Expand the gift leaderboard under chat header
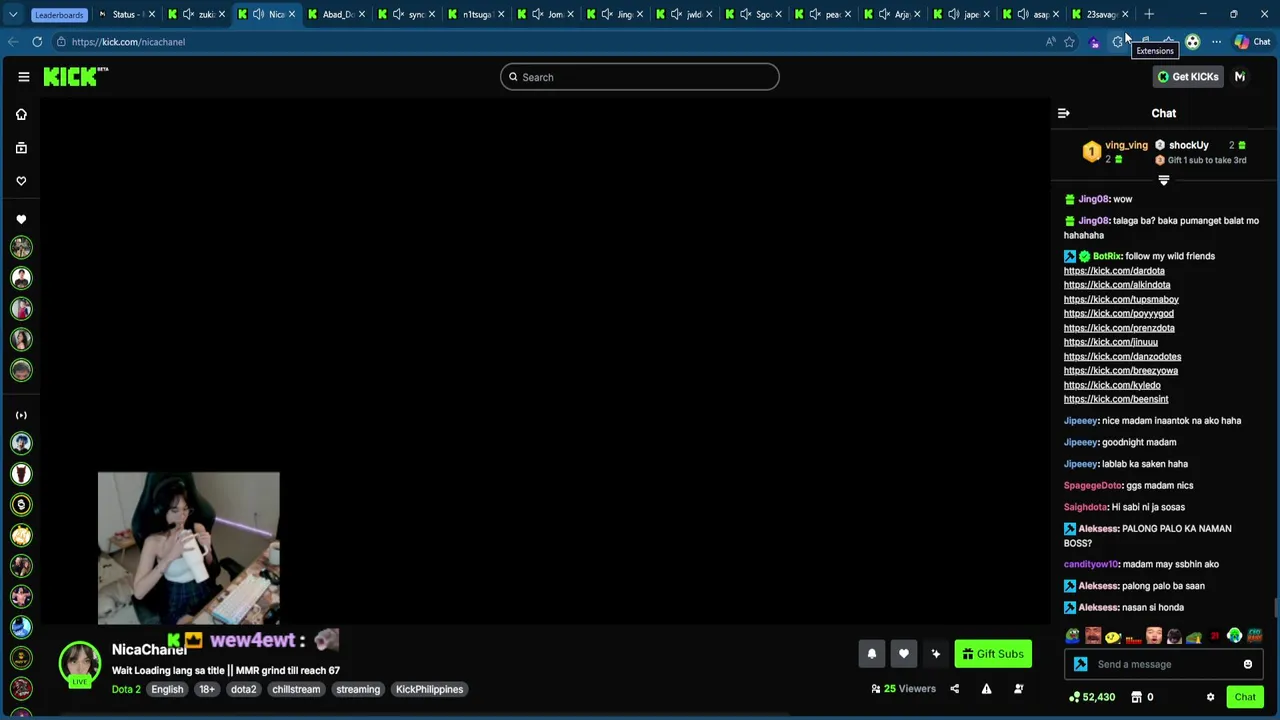 1164,181
